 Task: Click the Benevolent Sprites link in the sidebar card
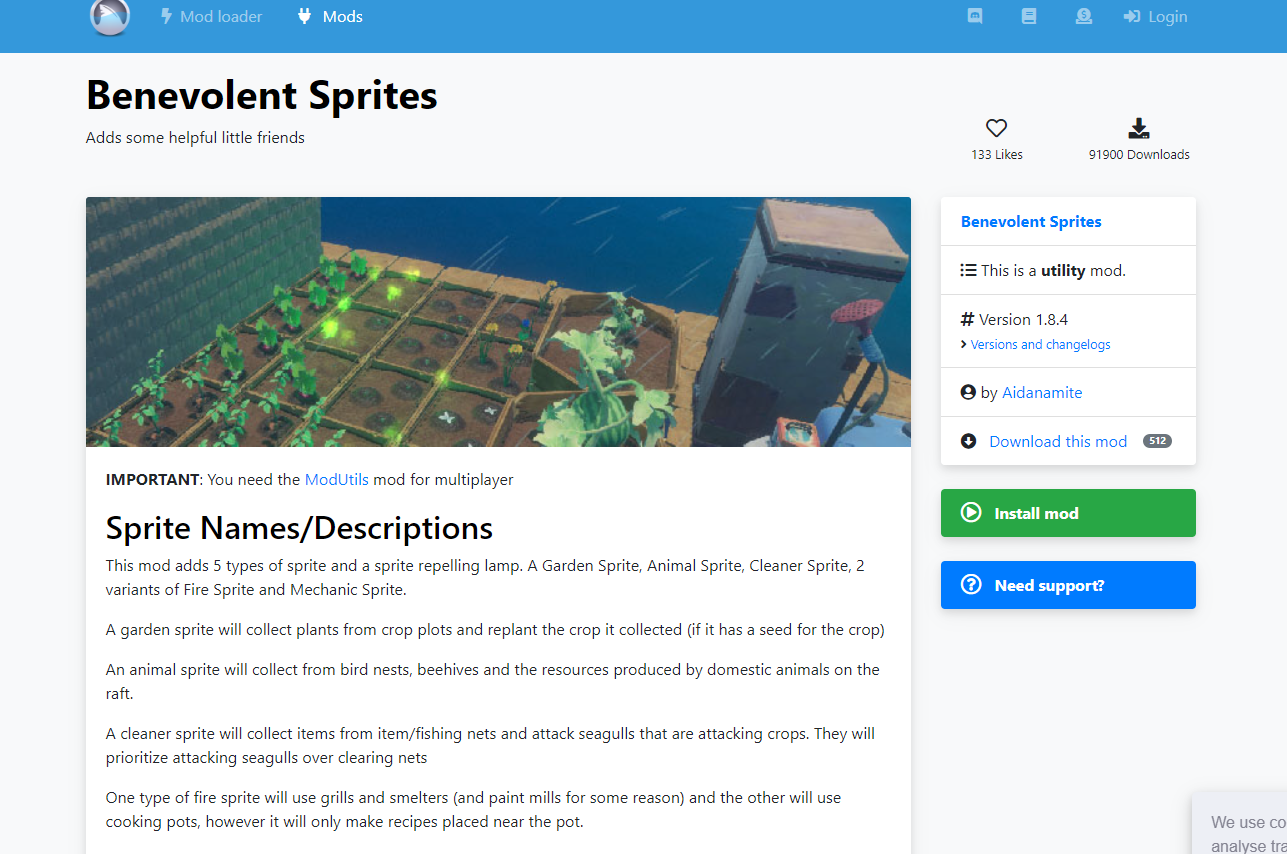click(1031, 222)
